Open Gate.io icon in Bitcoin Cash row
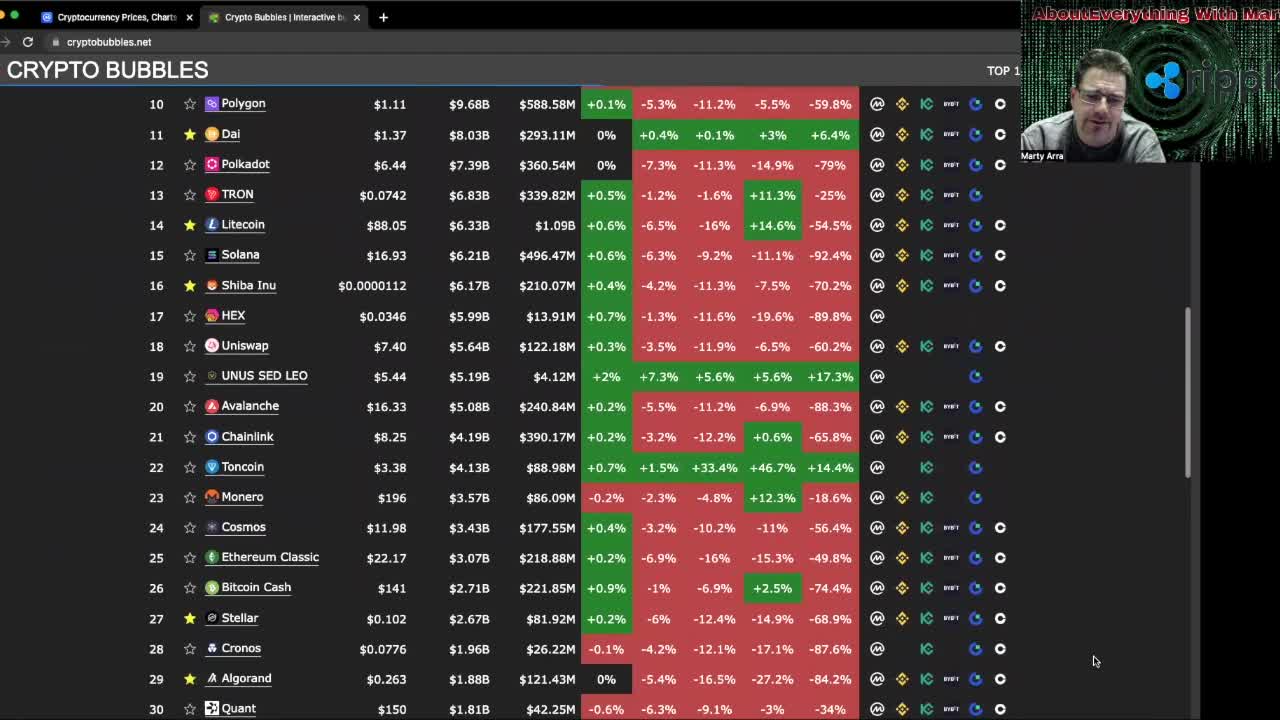This screenshot has width=1280, height=720. (x=976, y=588)
